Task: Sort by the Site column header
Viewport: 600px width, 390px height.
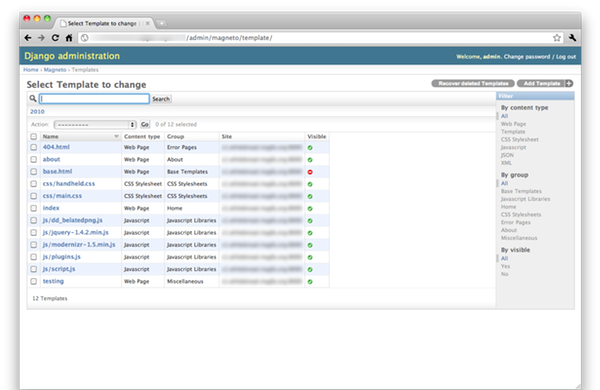Action: (x=227, y=137)
